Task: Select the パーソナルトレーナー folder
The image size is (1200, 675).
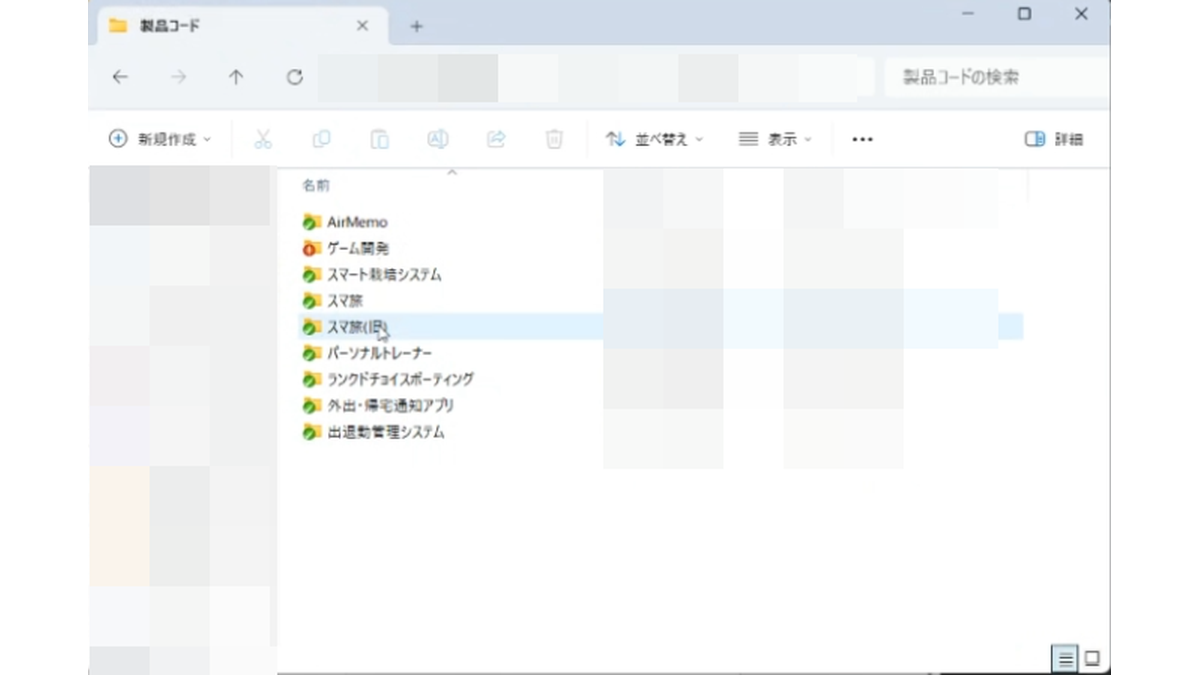Action: pos(380,353)
